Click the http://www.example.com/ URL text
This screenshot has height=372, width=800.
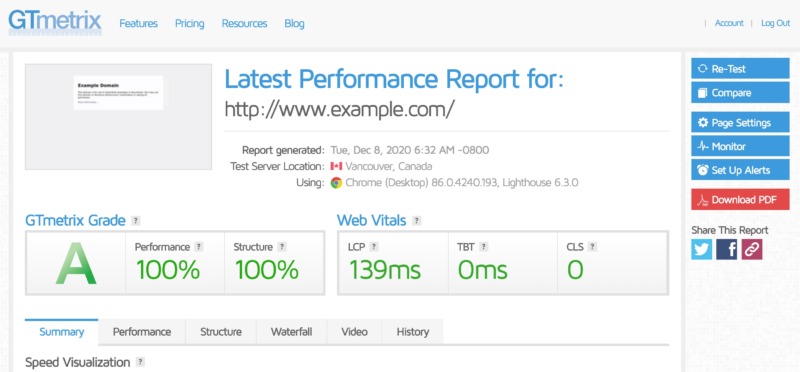[339, 109]
